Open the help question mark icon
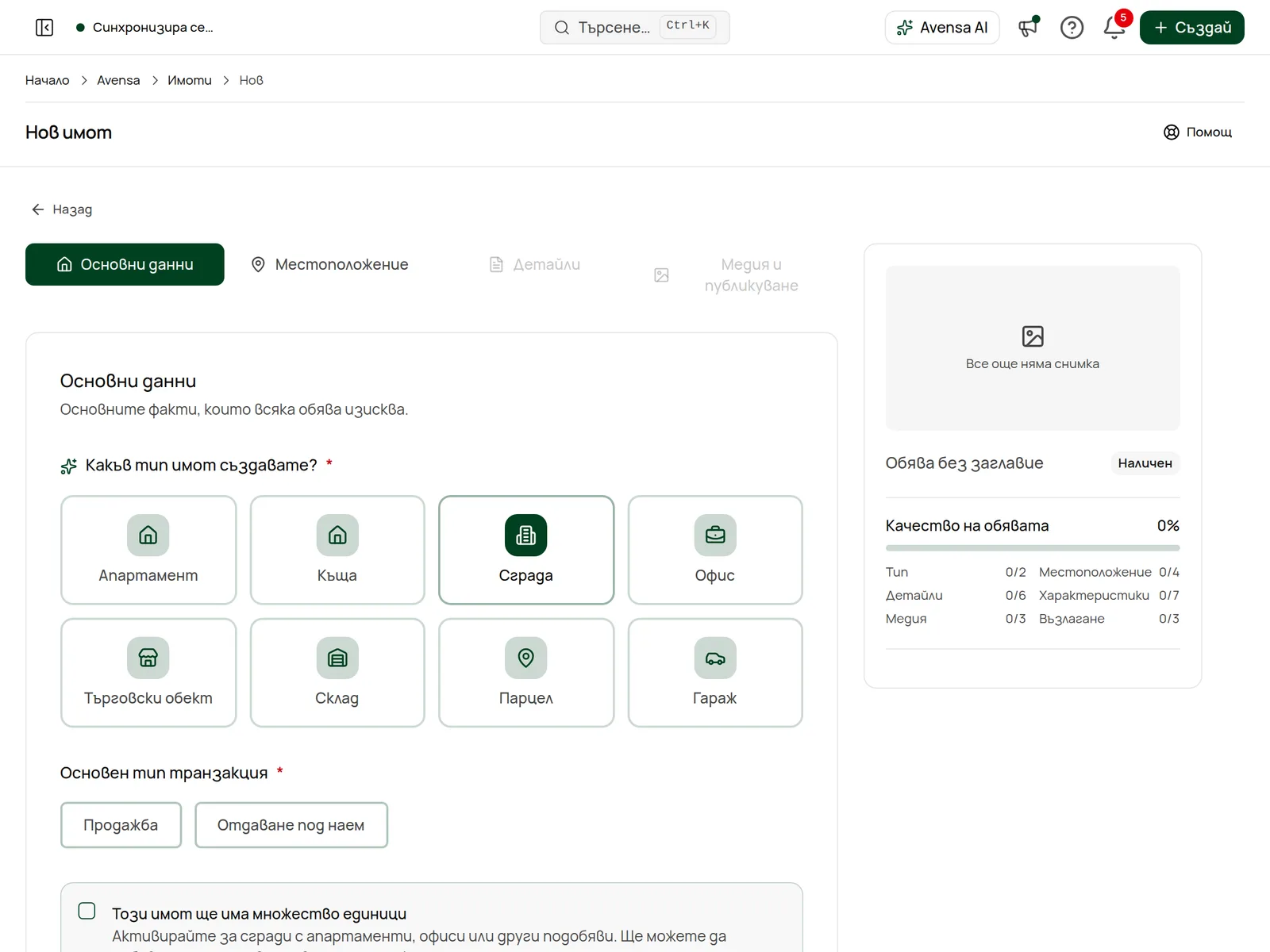Screen dimensions: 1270x952 click(x=1072, y=28)
